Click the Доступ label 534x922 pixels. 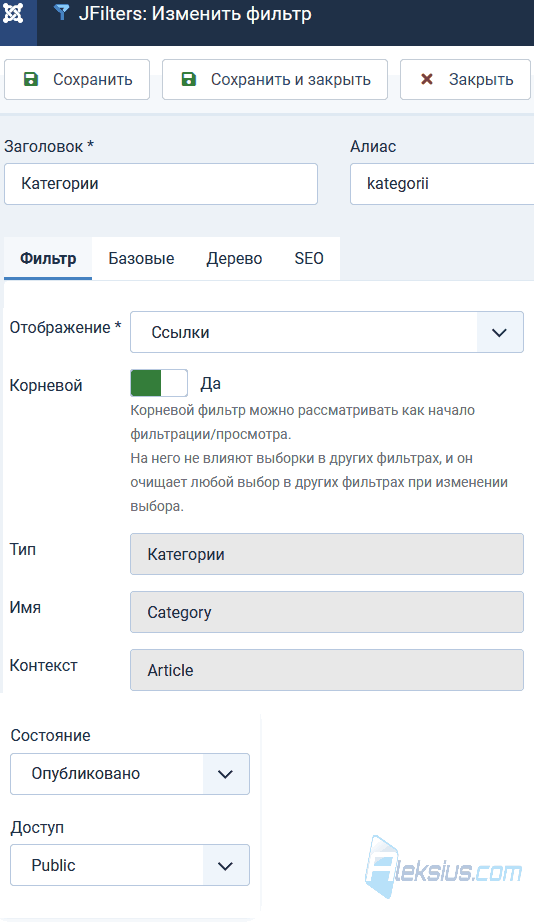[37, 827]
